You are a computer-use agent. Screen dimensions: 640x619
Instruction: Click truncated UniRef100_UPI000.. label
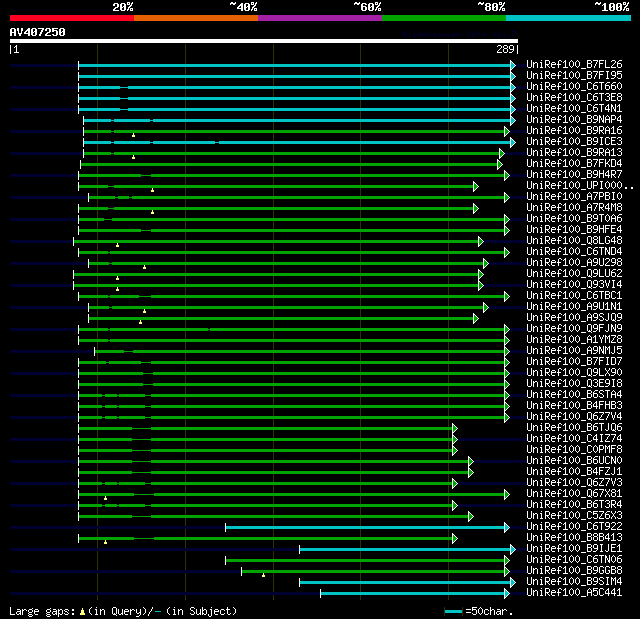[x=580, y=186]
